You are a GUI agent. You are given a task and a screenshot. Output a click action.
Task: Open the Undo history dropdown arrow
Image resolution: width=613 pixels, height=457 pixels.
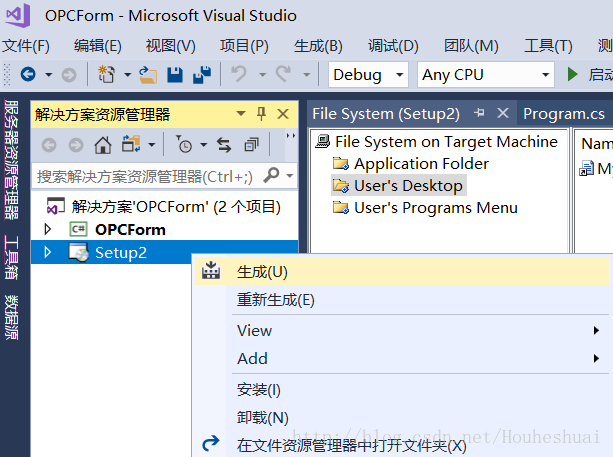(x=262, y=74)
